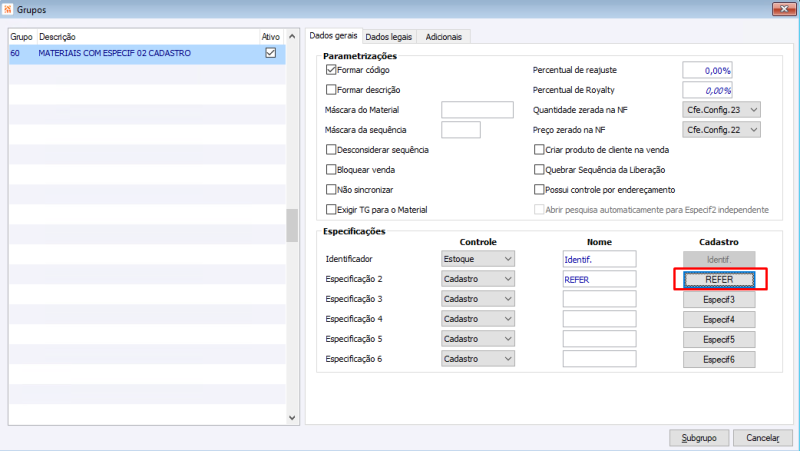Open the Especificação 3 Controle dropdown
The width and height of the screenshot is (800, 451).
(479, 299)
